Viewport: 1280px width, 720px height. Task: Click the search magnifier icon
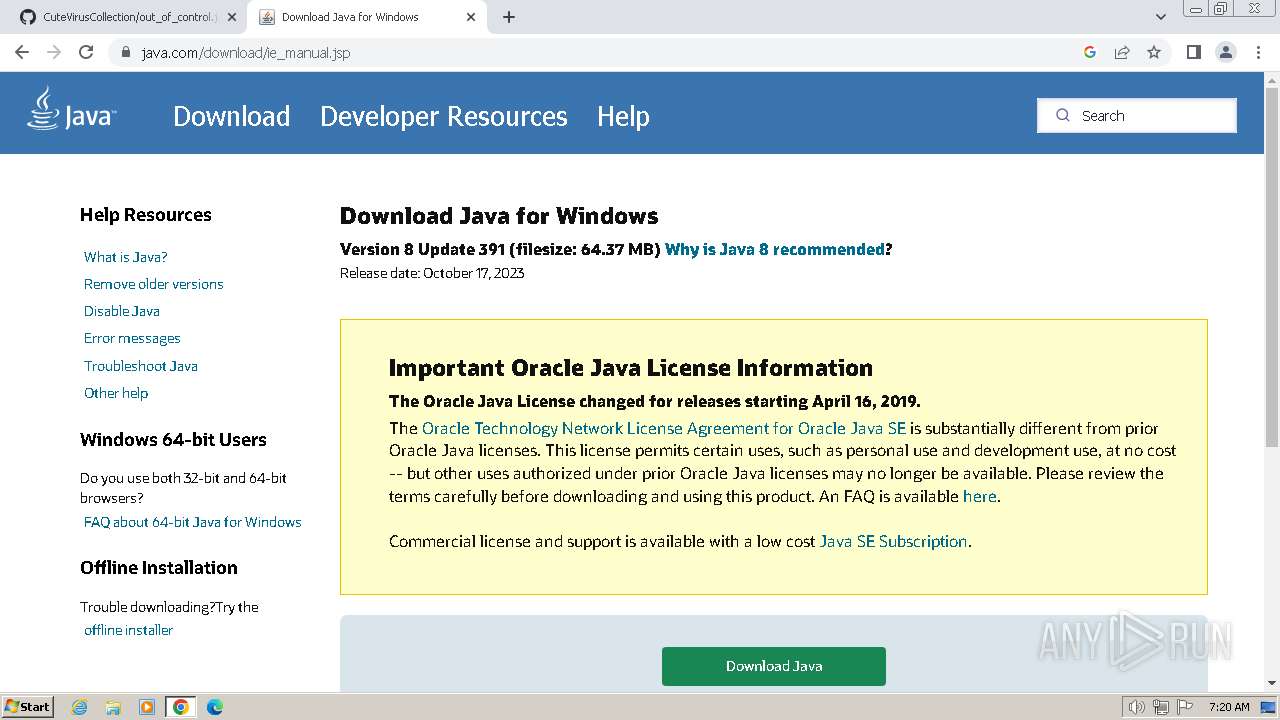pos(1062,115)
